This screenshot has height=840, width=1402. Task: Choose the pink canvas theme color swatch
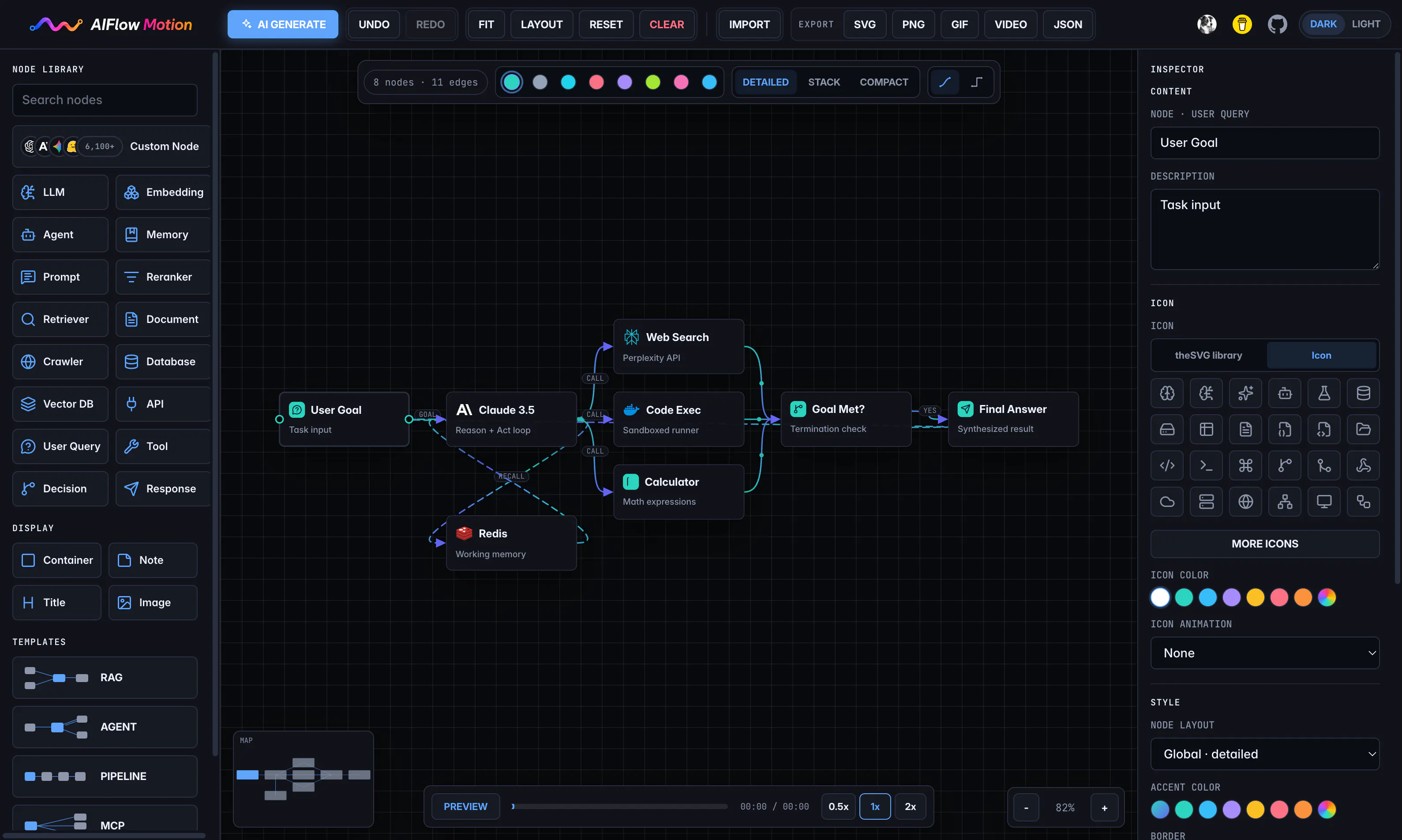click(681, 82)
